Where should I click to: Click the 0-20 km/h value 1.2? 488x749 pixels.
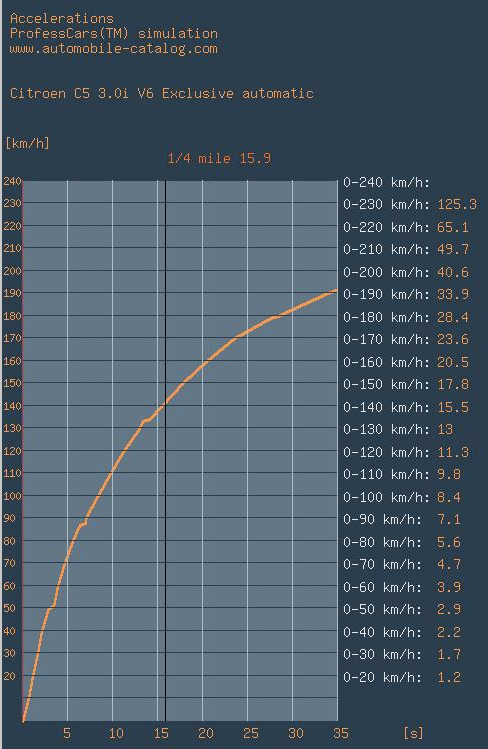click(x=449, y=677)
